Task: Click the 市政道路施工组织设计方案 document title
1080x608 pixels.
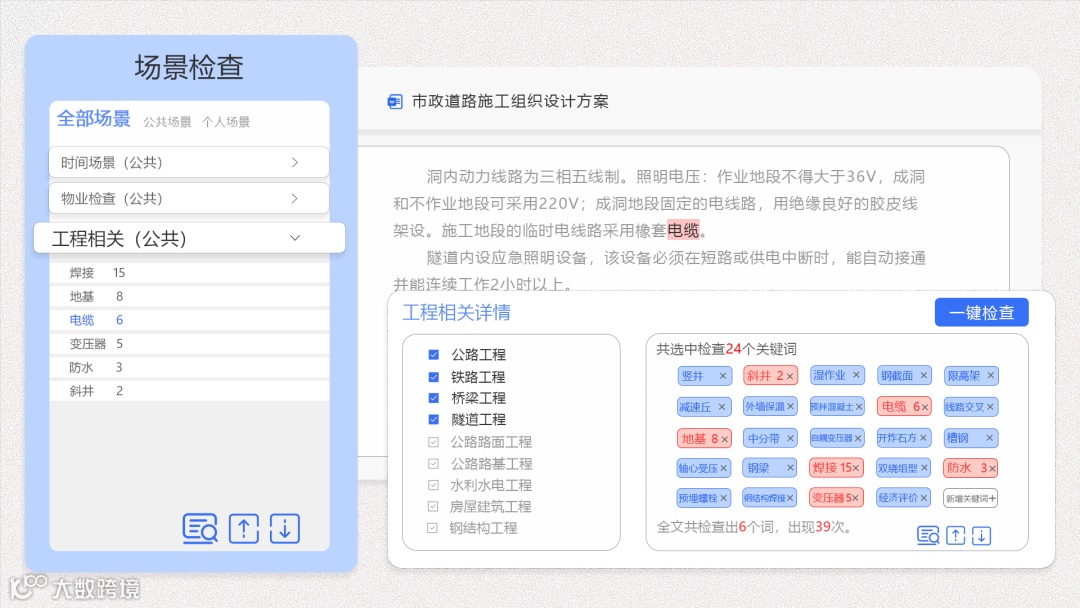Action: (510, 102)
